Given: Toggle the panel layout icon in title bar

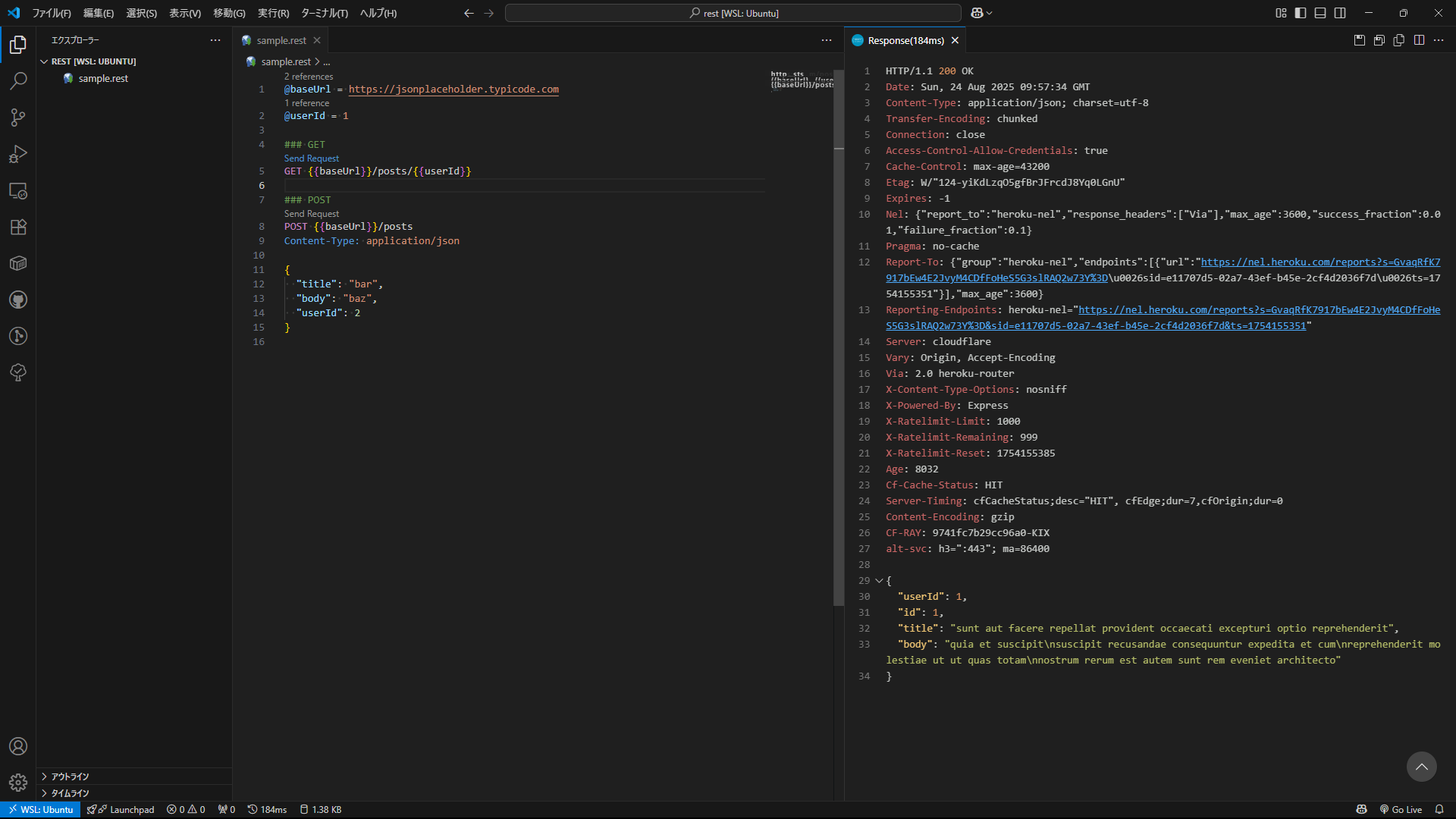Looking at the screenshot, I should coord(1320,13).
